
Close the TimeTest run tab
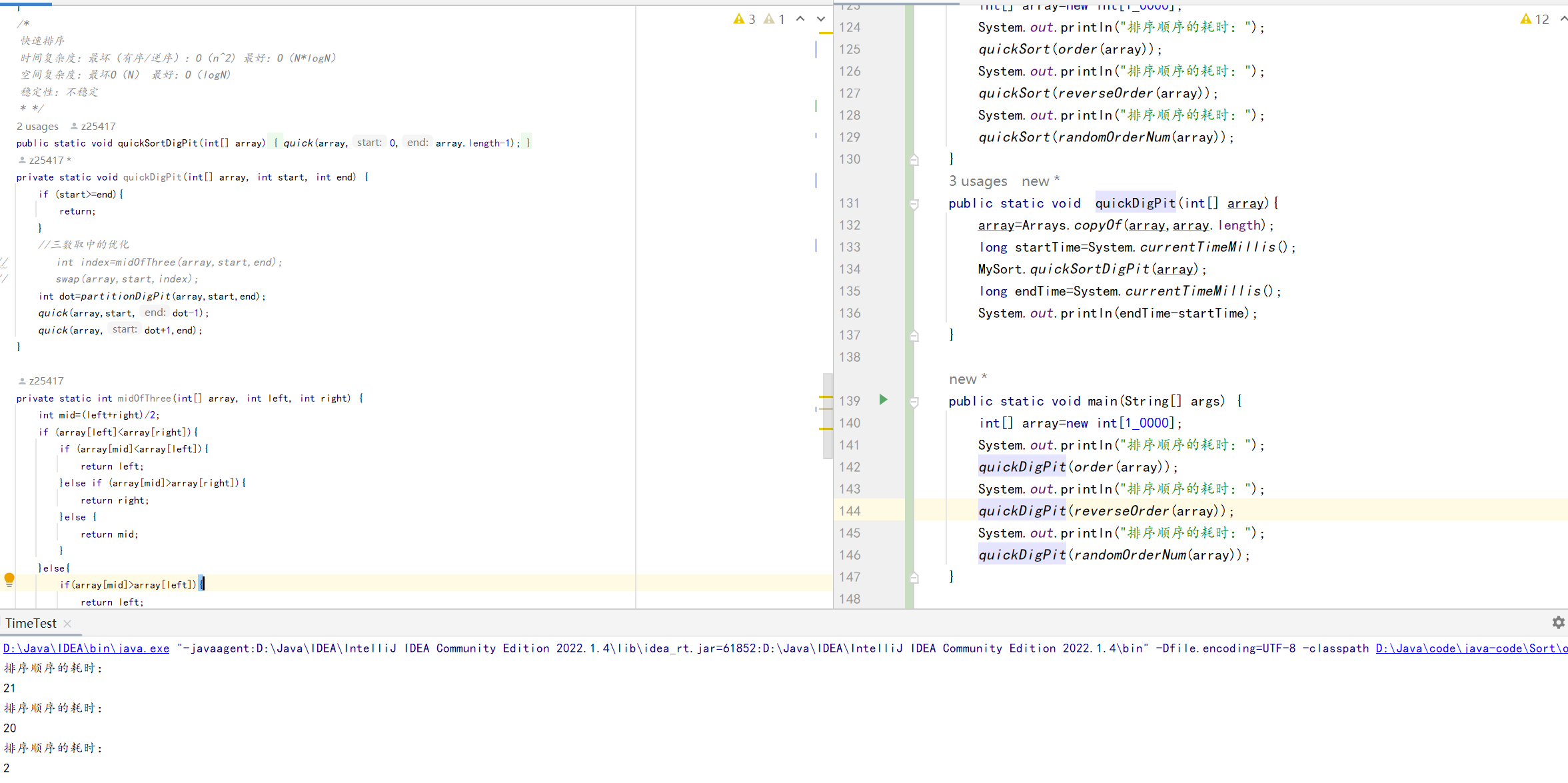click(67, 624)
